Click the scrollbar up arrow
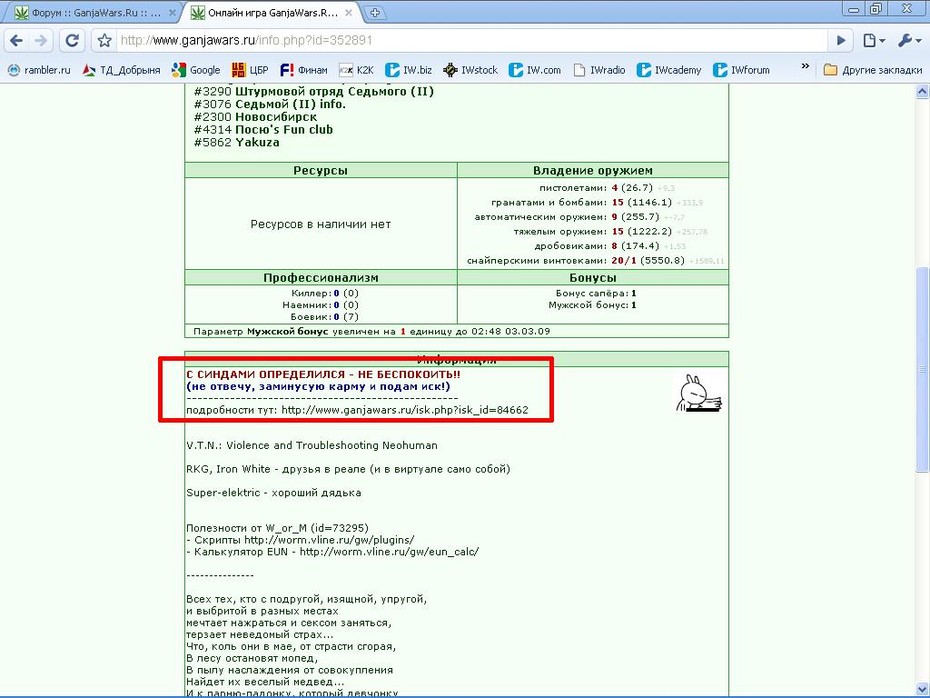The image size is (930, 698). point(922,91)
